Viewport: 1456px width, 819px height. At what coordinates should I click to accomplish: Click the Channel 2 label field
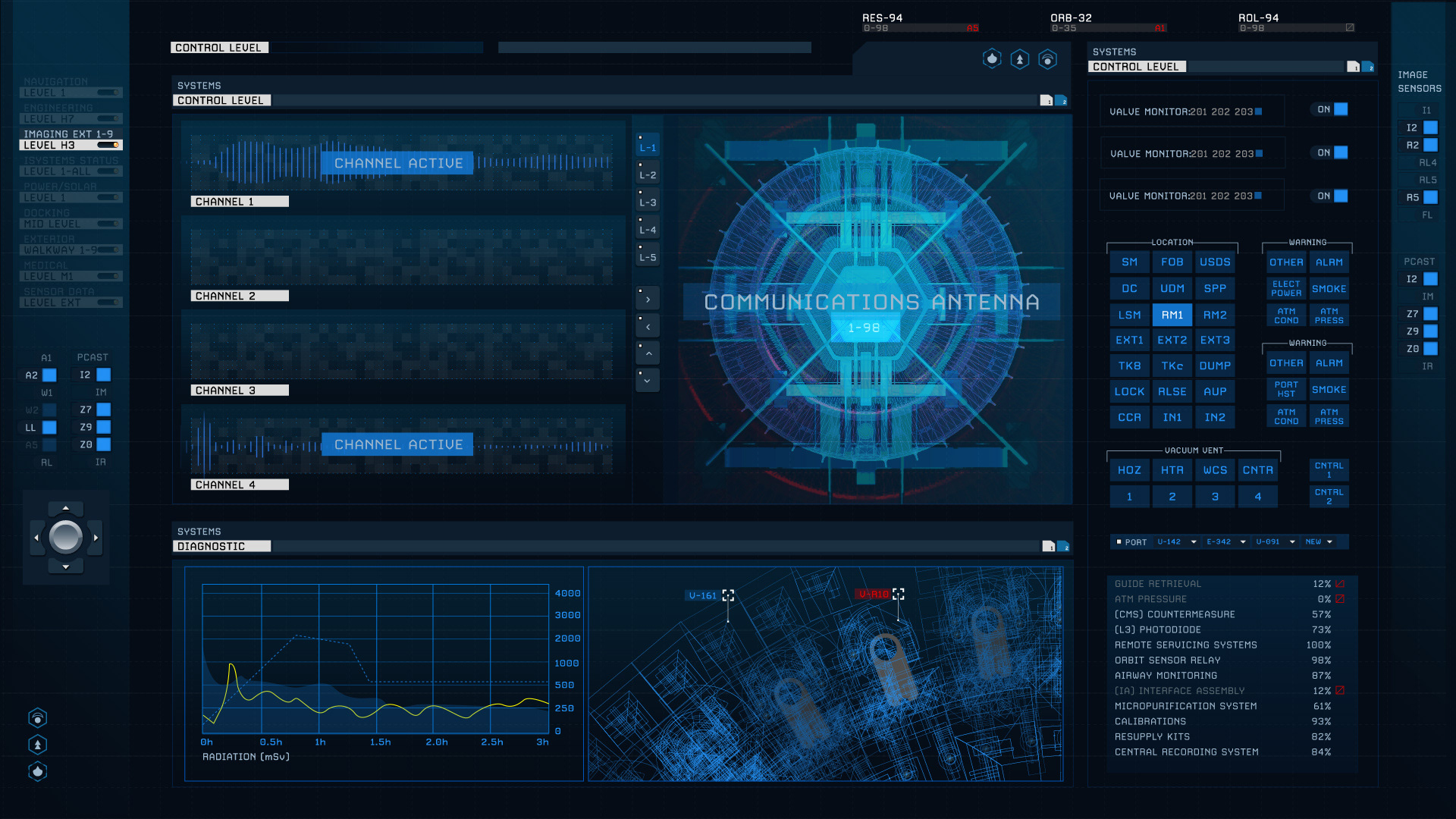click(240, 296)
